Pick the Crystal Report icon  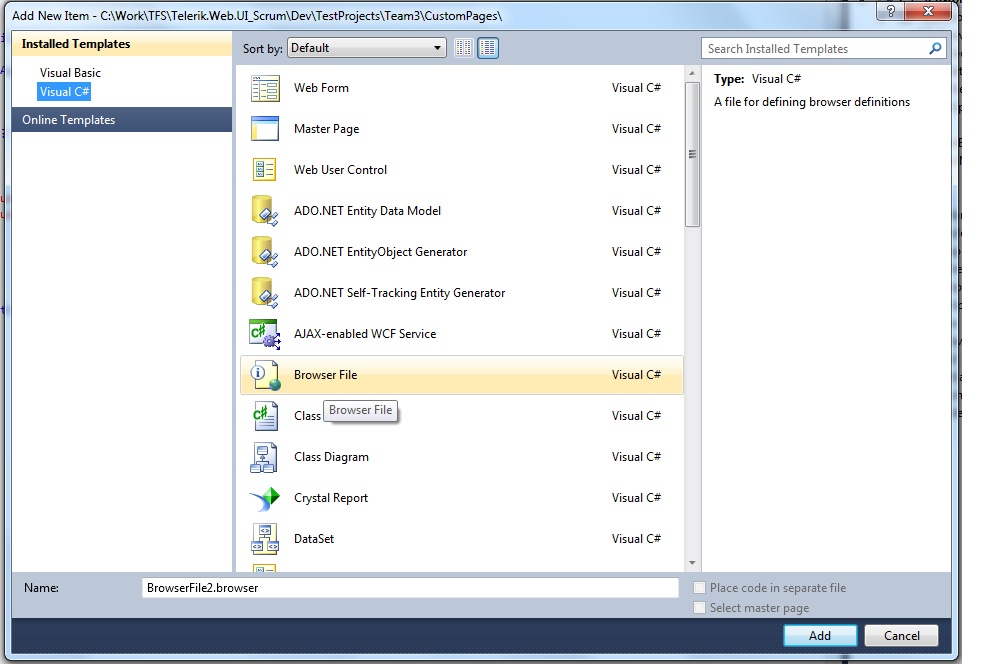coord(265,498)
